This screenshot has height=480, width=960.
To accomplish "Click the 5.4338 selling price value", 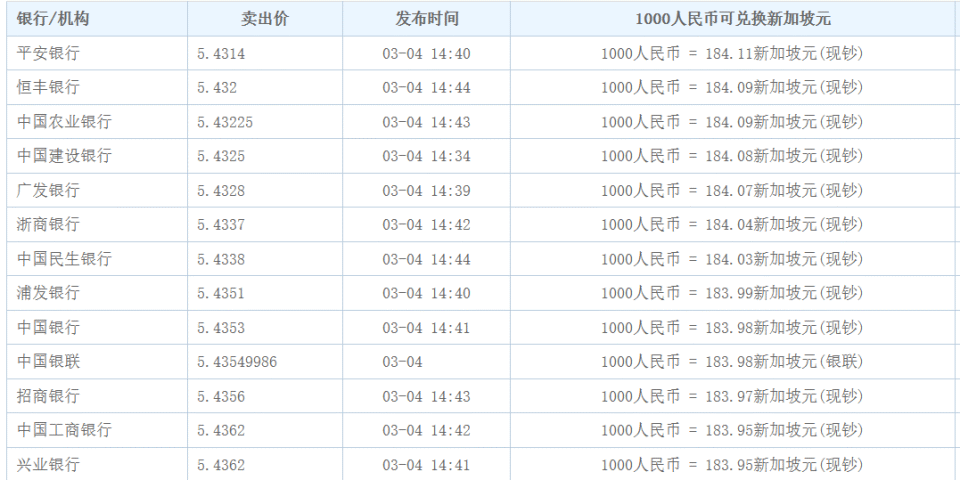I will [x=221, y=260].
